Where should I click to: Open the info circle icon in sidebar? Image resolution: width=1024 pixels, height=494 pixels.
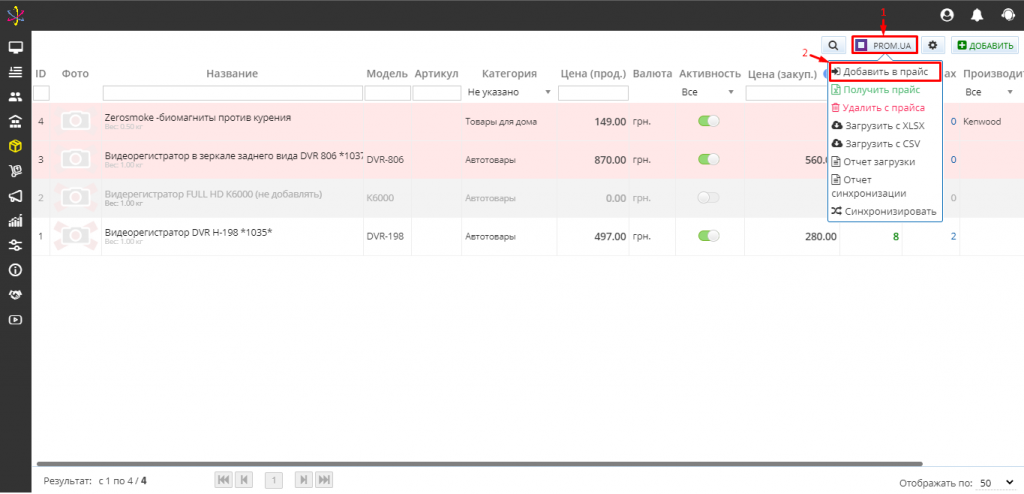(x=15, y=270)
